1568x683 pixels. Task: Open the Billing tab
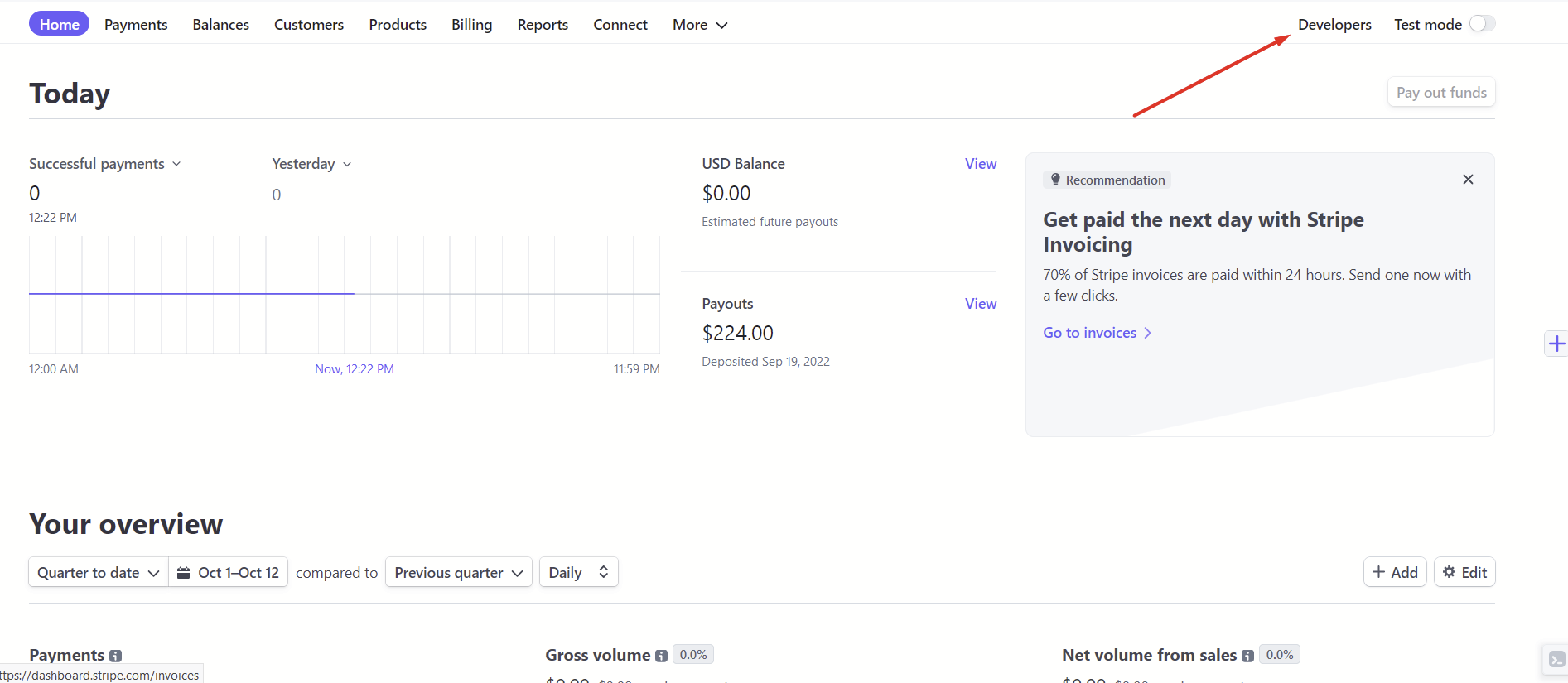point(472,25)
